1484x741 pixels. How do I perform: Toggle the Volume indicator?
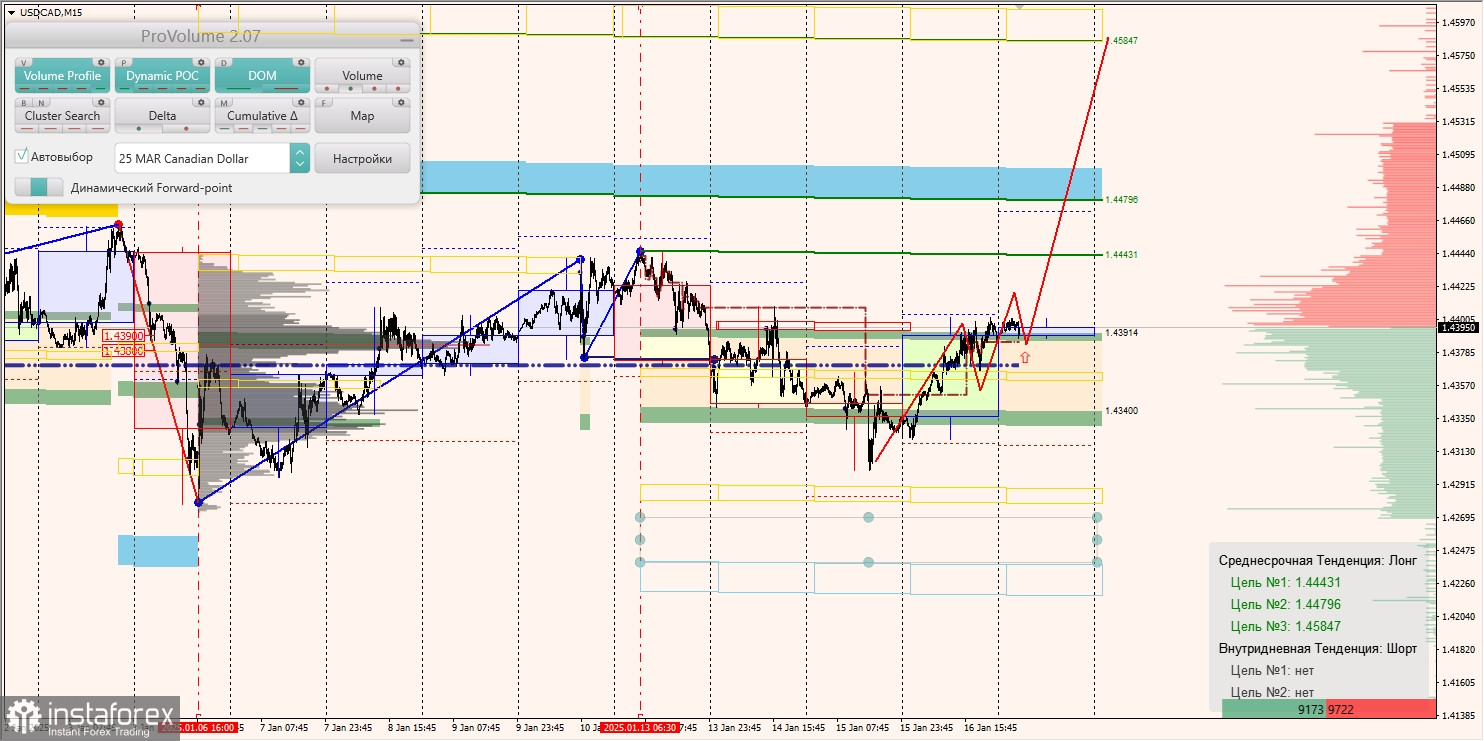[362, 75]
